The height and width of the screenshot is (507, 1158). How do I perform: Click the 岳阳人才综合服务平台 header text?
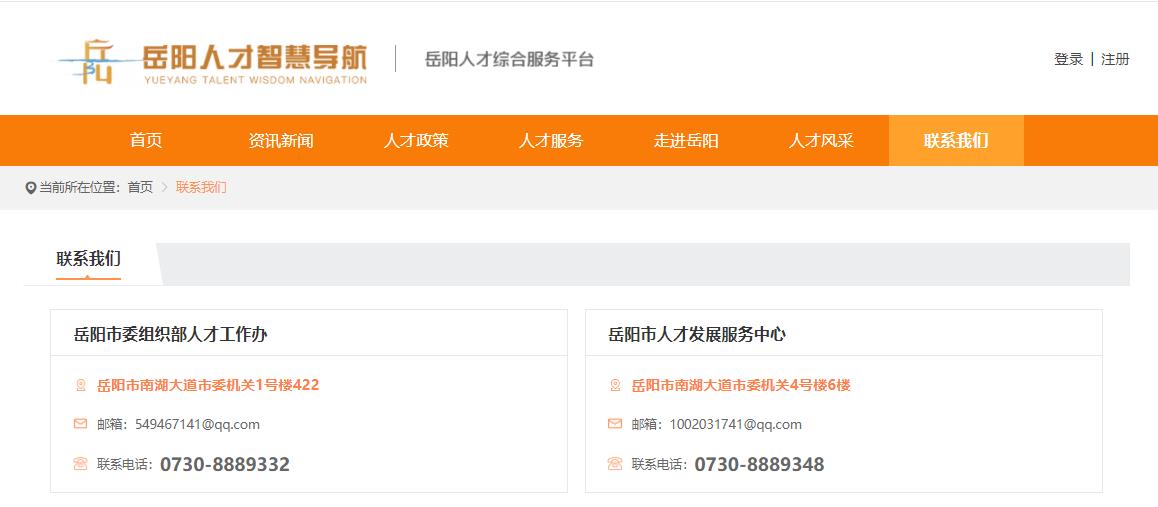click(x=510, y=60)
